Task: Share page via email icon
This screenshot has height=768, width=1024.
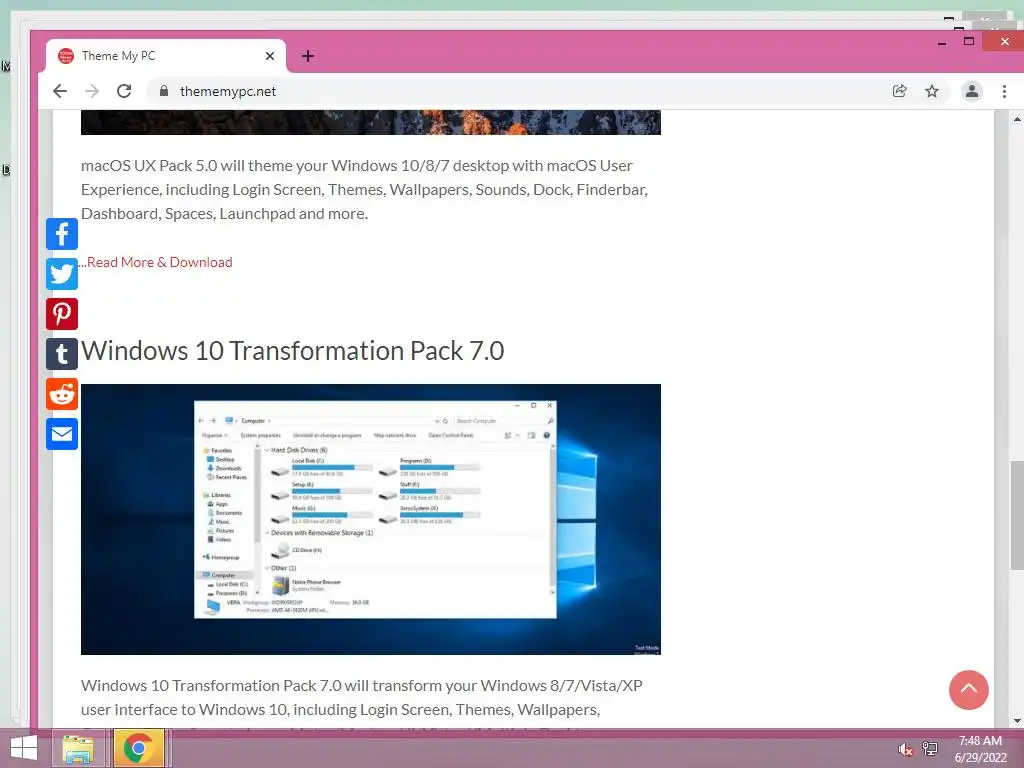Action: 62,434
